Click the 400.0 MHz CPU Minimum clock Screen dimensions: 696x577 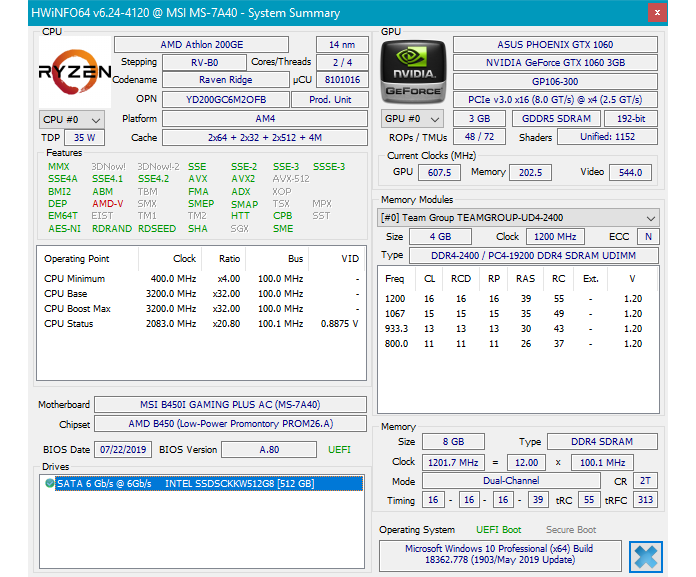173,279
